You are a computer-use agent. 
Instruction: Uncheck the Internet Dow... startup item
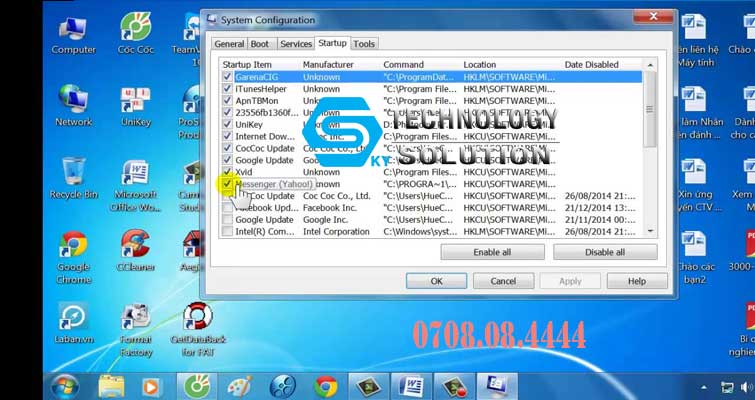pyautogui.click(x=227, y=136)
